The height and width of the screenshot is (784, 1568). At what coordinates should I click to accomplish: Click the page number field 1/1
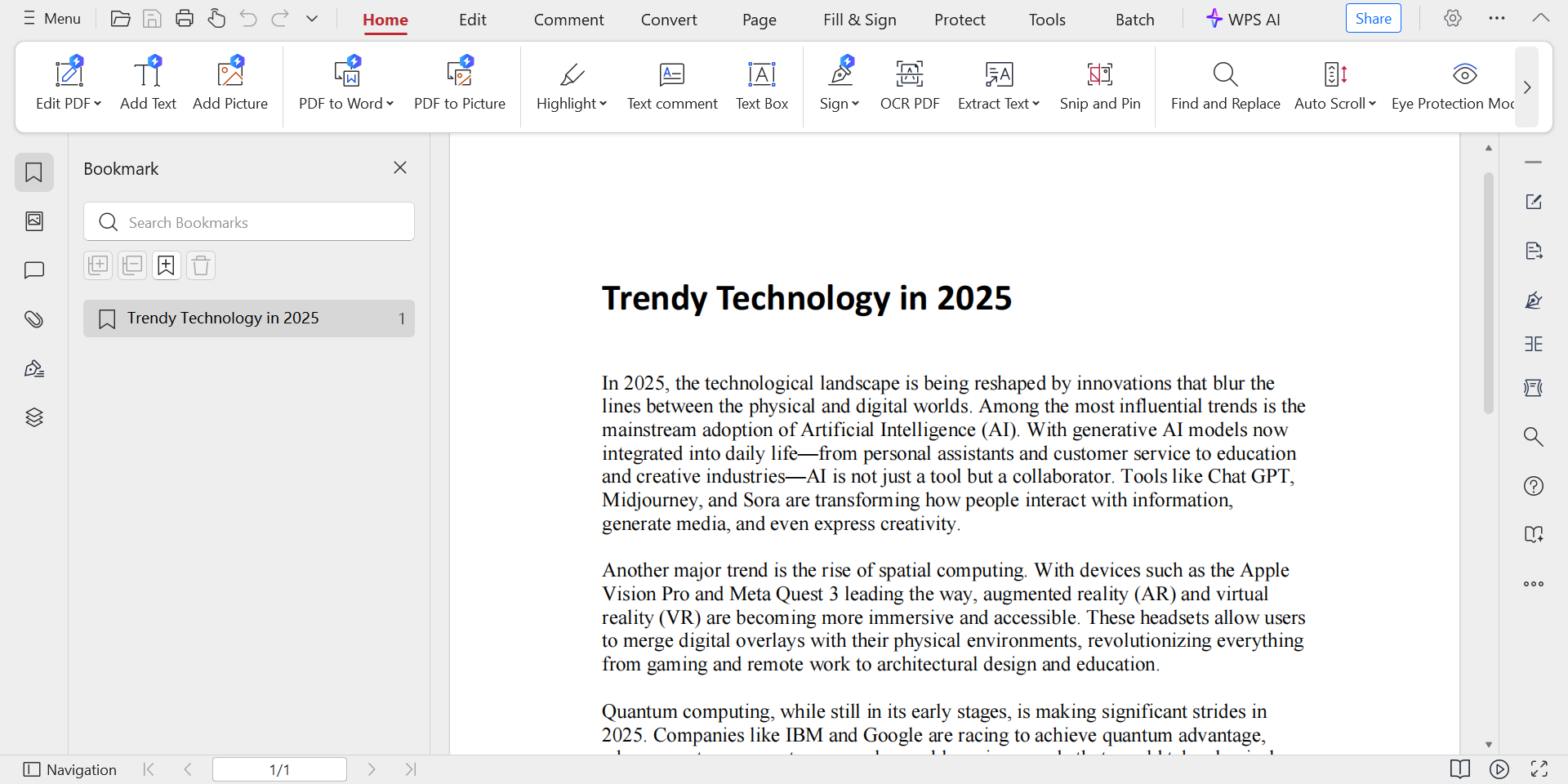coord(279,769)
